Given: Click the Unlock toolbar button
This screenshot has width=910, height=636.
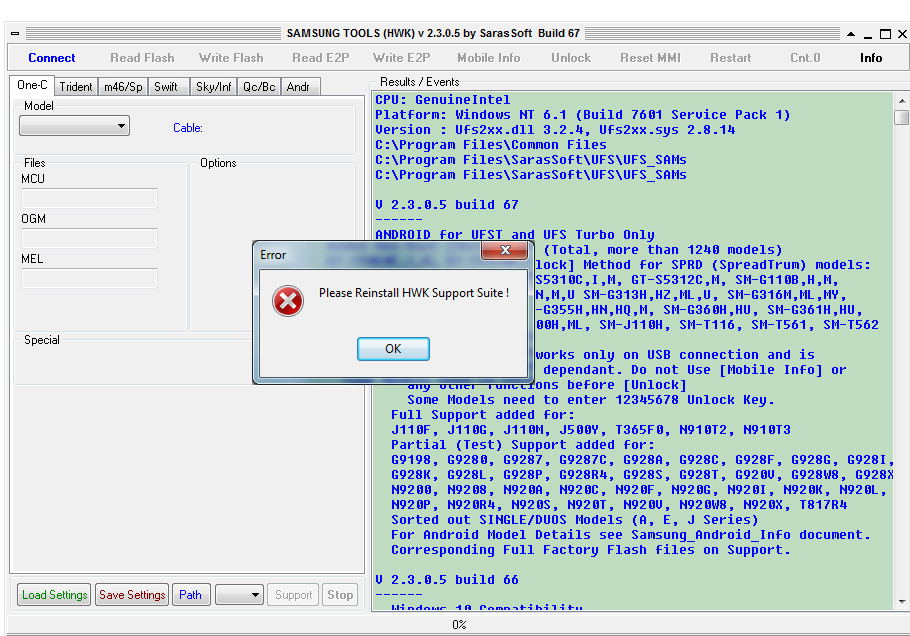Looking at the screenshot, I should tap(571, 58).
